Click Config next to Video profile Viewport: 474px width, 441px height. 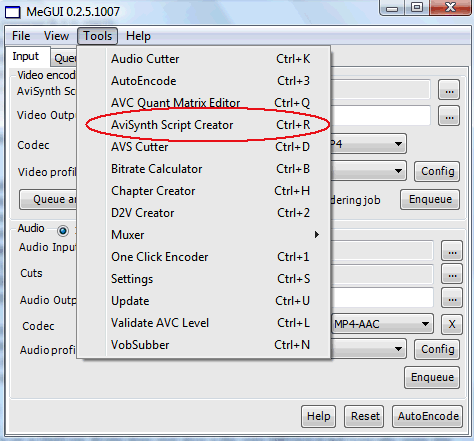437,171
